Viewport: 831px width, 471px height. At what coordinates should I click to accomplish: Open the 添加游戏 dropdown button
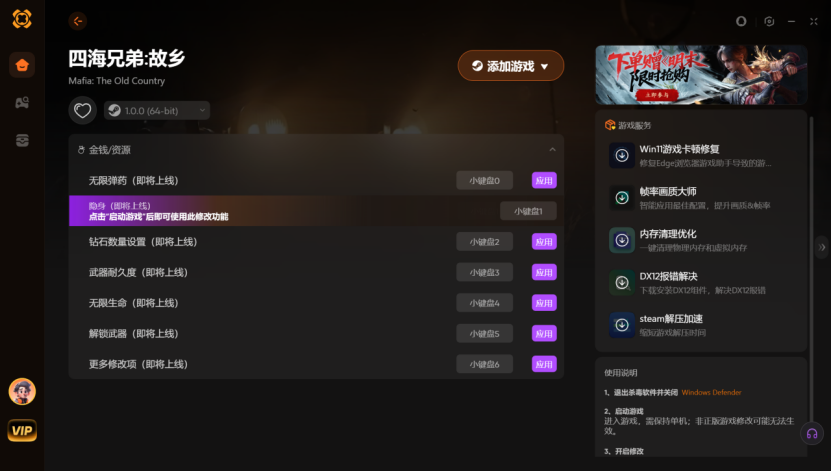[x=511, y=66]
